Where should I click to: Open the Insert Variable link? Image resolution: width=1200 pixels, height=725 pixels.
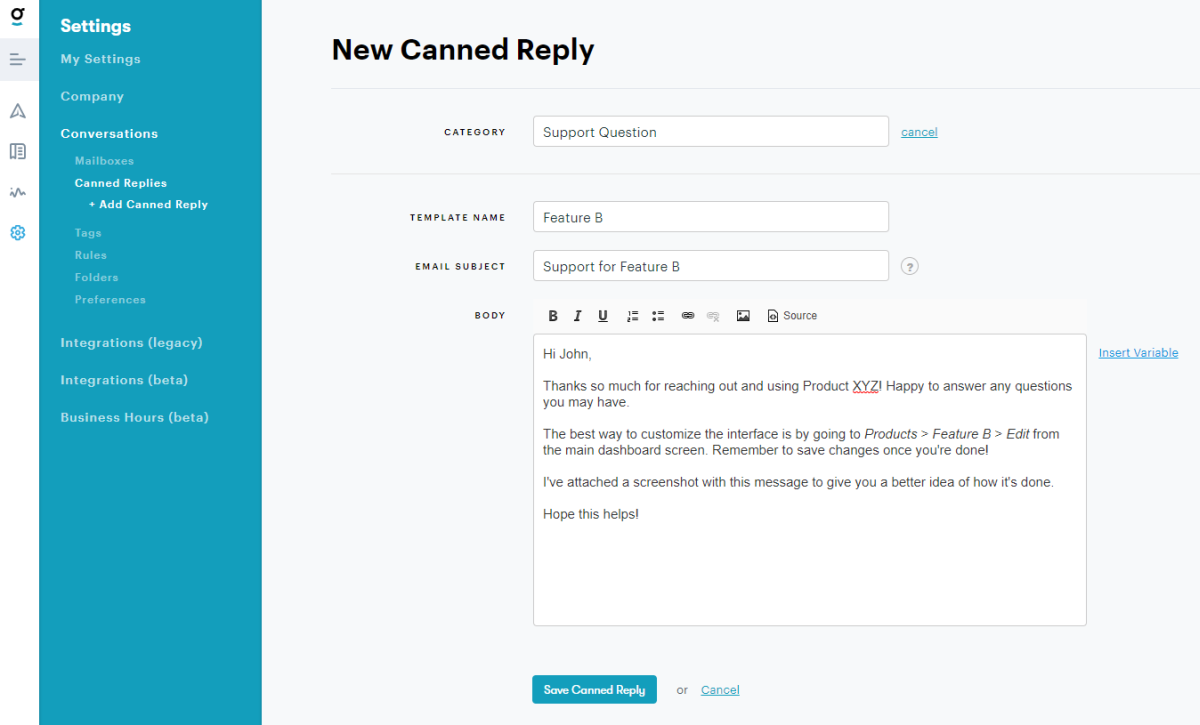[1138, 353]
